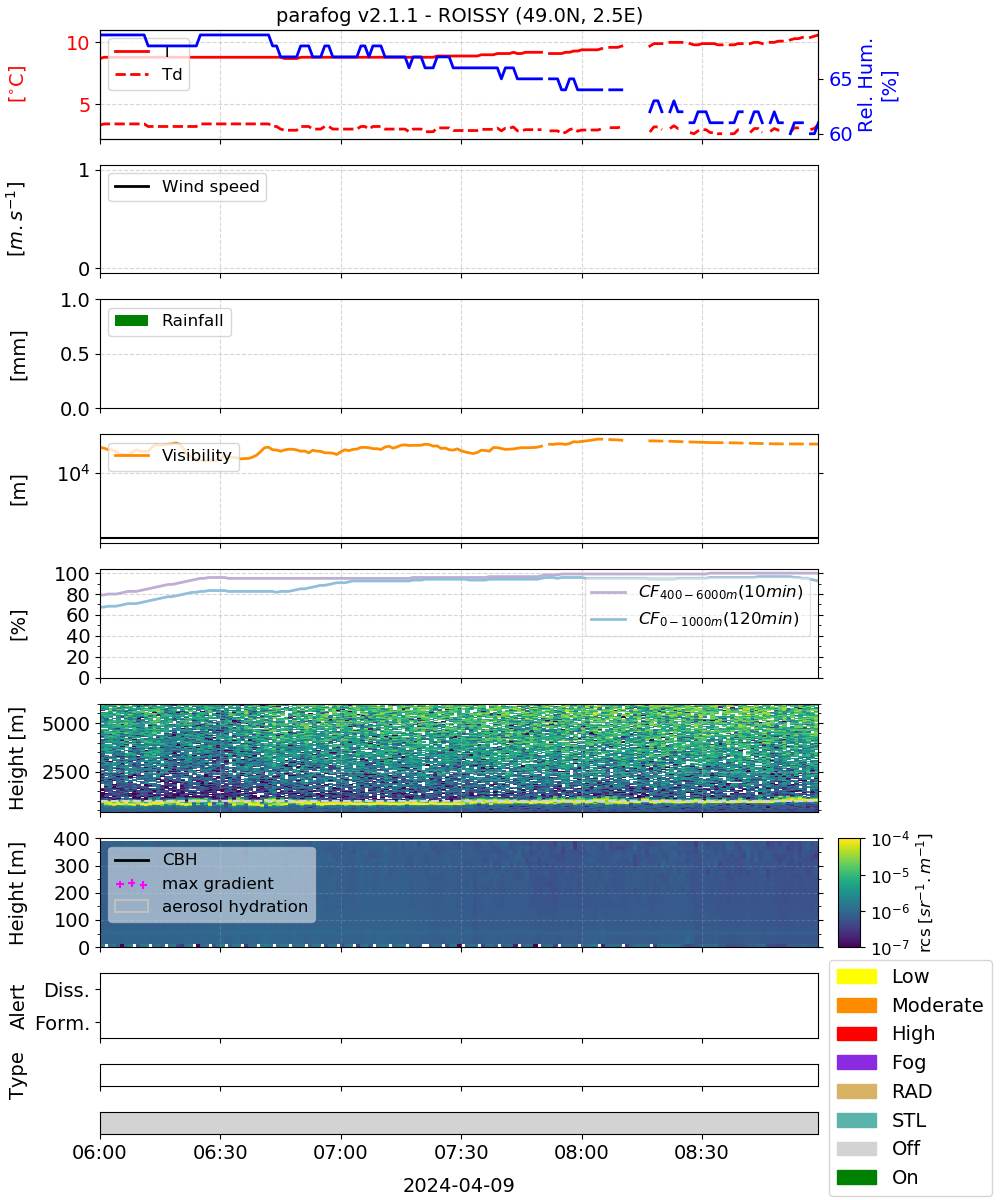Image resolution: width=1000 pixels, height=1200 pixels.
Task: Click the dashed Td legend entry
Action: 150,73
